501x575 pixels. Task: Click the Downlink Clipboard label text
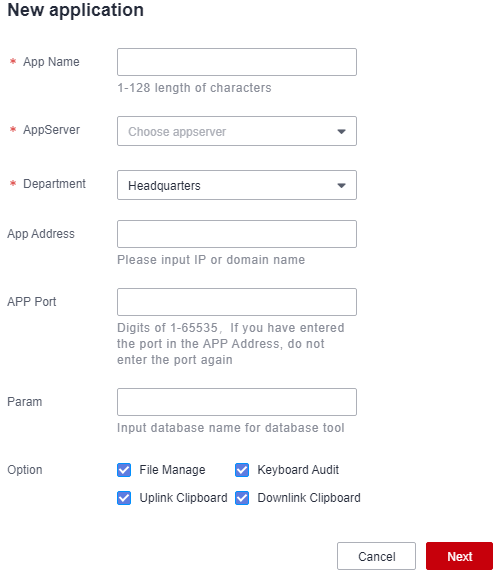click(x=309, y=498)
